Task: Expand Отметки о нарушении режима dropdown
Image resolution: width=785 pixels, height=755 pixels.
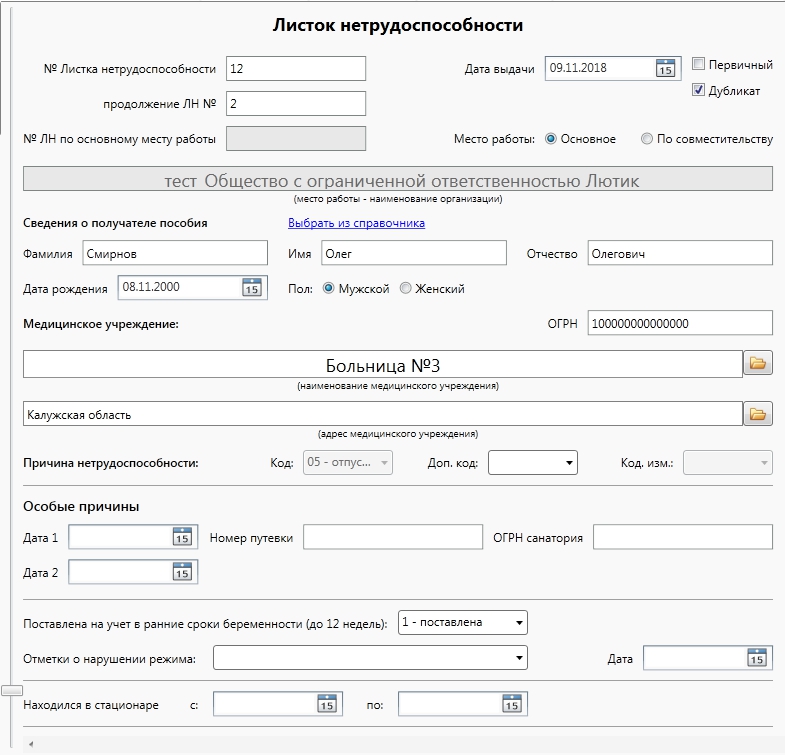Action: click(370, 658)
